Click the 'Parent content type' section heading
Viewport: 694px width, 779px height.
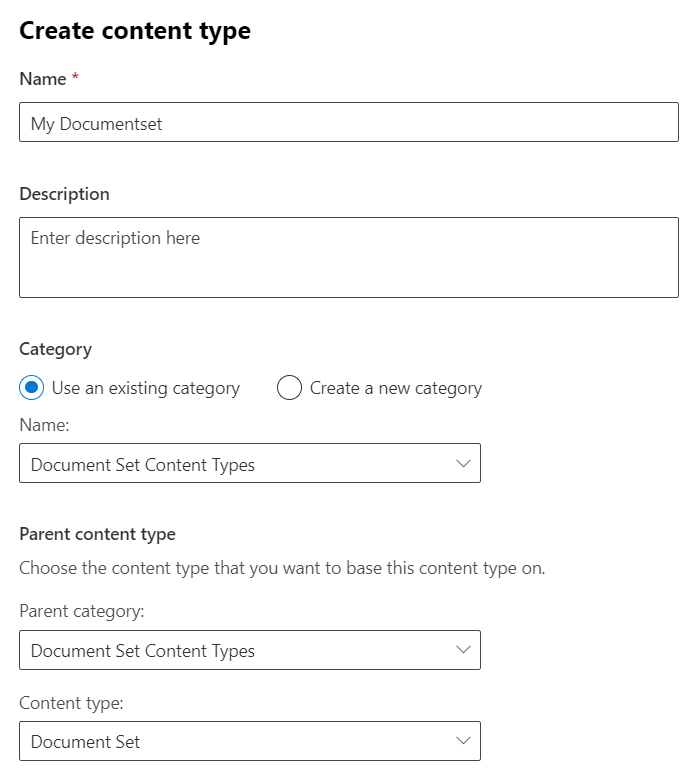point(97,534)
